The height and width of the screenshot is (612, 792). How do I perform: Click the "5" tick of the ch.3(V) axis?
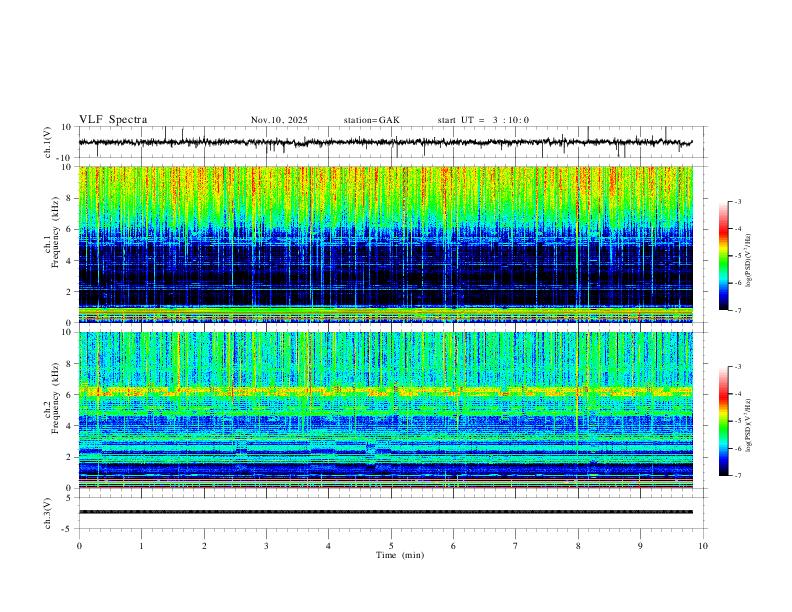[70, 498]
